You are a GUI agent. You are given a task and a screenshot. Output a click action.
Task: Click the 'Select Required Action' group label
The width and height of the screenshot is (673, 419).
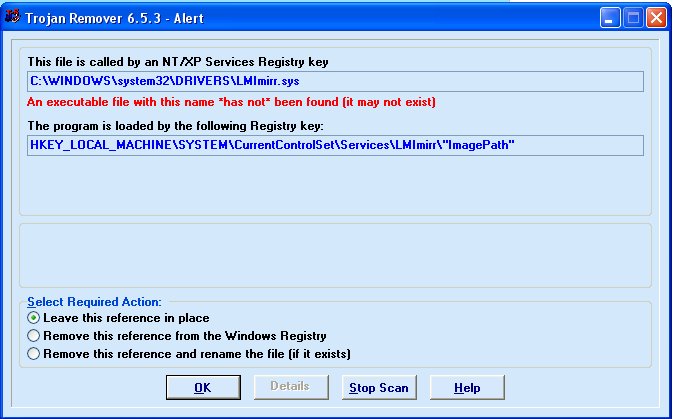coord(94,302)
